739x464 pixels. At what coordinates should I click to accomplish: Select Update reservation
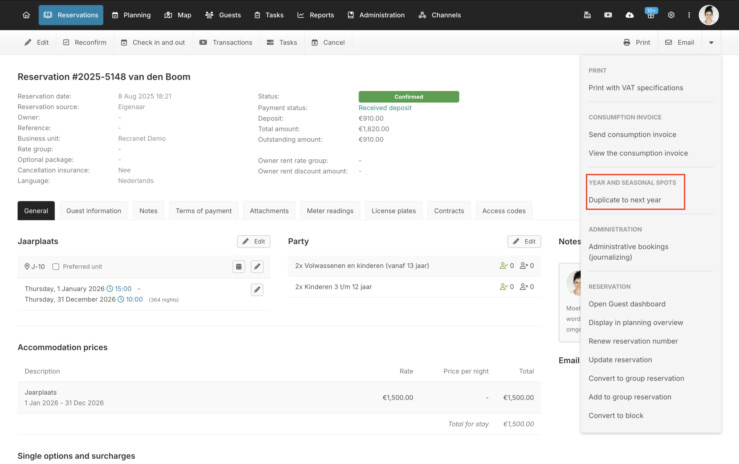(620, 359)
